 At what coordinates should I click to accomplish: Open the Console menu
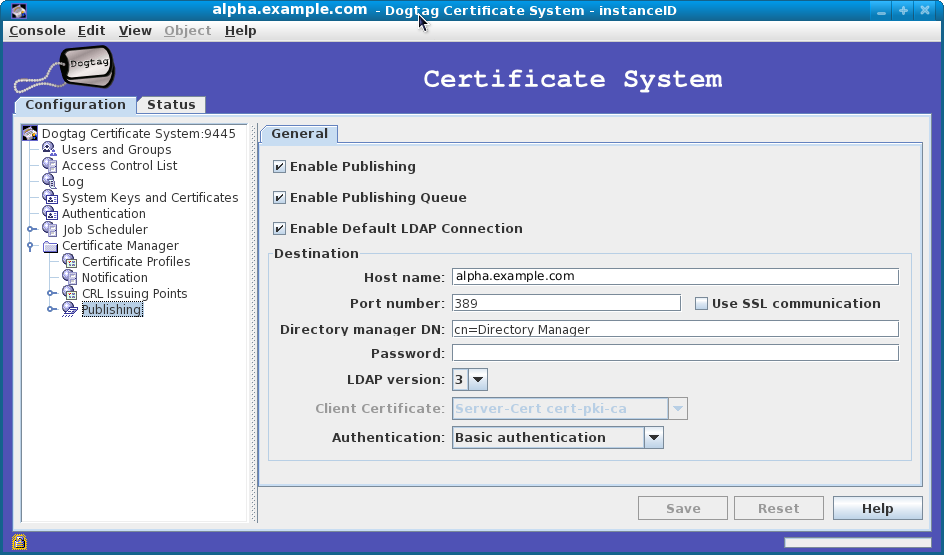pyautogui.click(x=37, y=31)
